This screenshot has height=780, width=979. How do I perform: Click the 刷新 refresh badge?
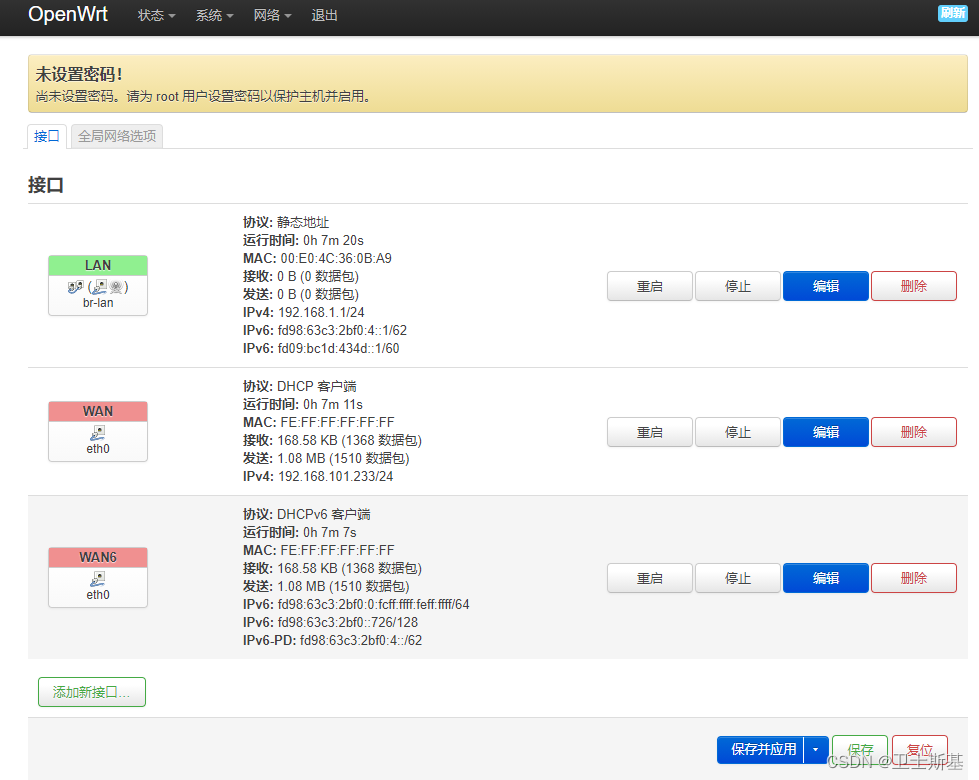pyautogui.click(x=953, y=12)
